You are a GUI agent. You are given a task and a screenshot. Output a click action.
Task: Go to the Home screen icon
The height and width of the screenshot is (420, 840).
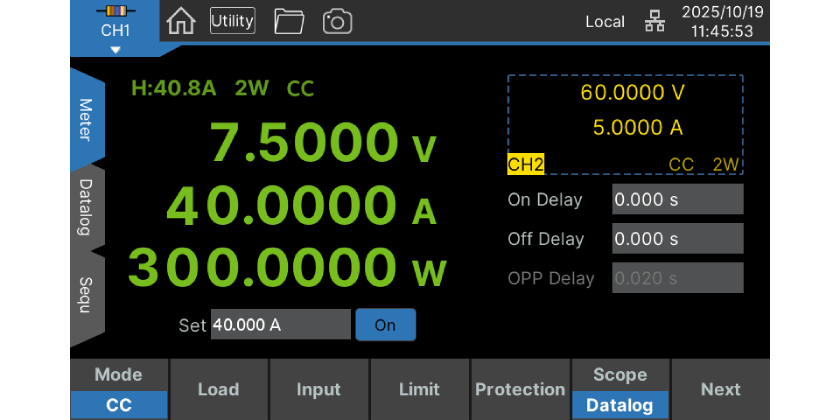pyautogui.click(x=181, y=20)
